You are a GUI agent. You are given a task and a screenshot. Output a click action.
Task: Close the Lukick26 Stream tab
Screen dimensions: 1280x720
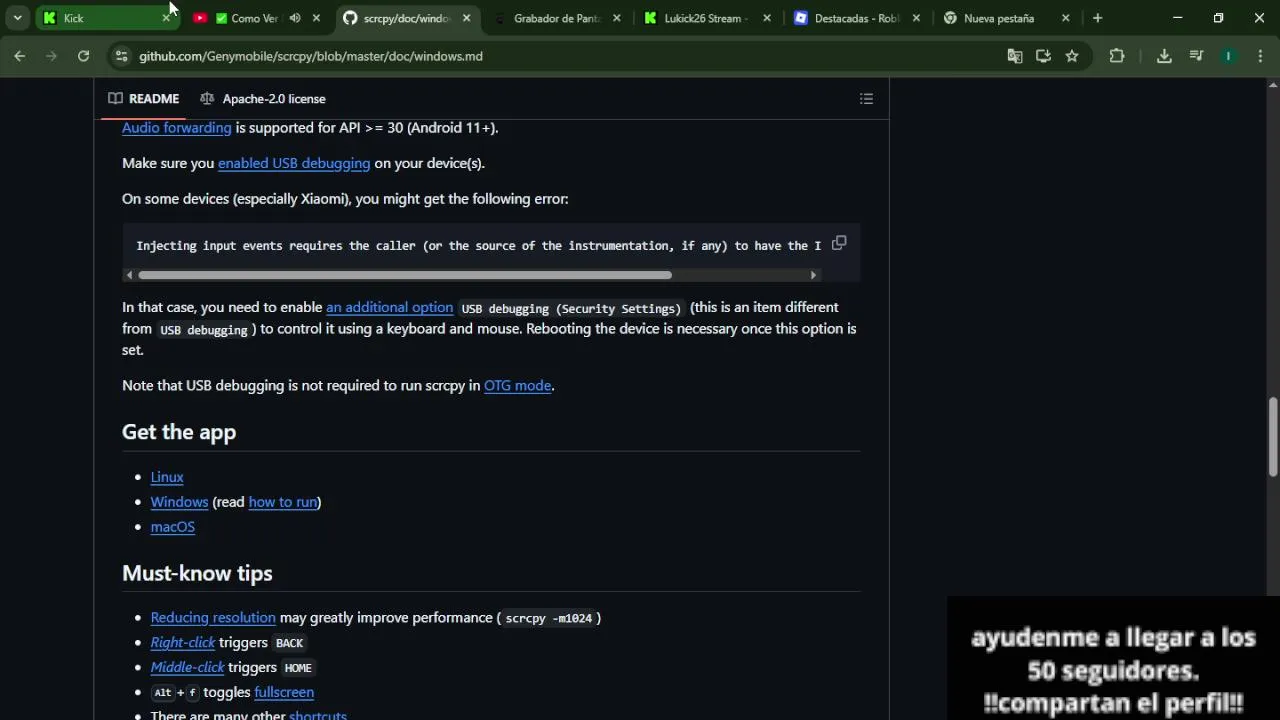click(767, 18)
